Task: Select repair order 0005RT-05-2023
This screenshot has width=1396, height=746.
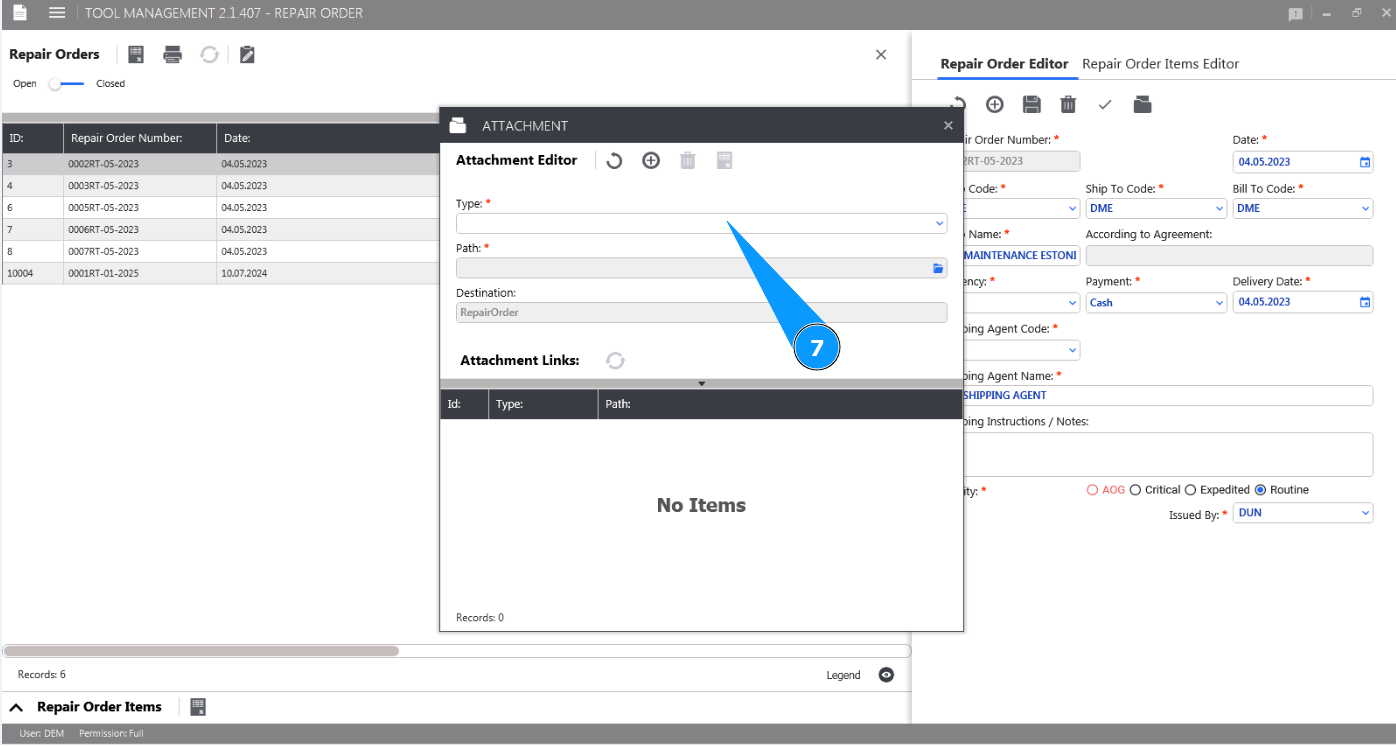Action: coord(221,208)
